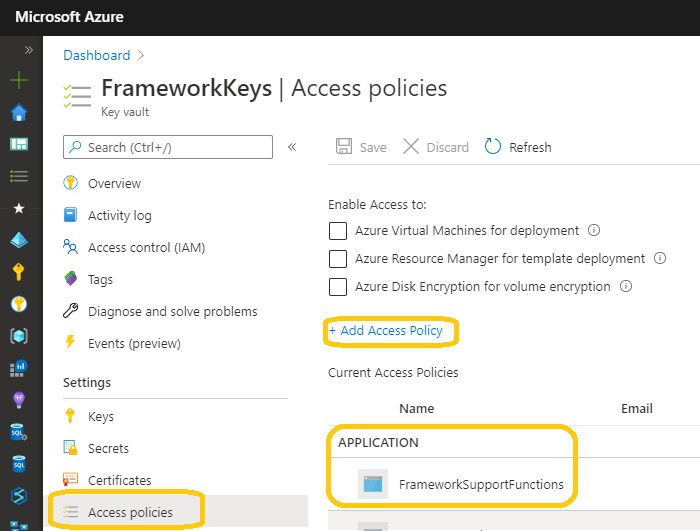Click the Refresh icon in the toolbar
This screenshot has width=700, height=531.
(493, 147)
